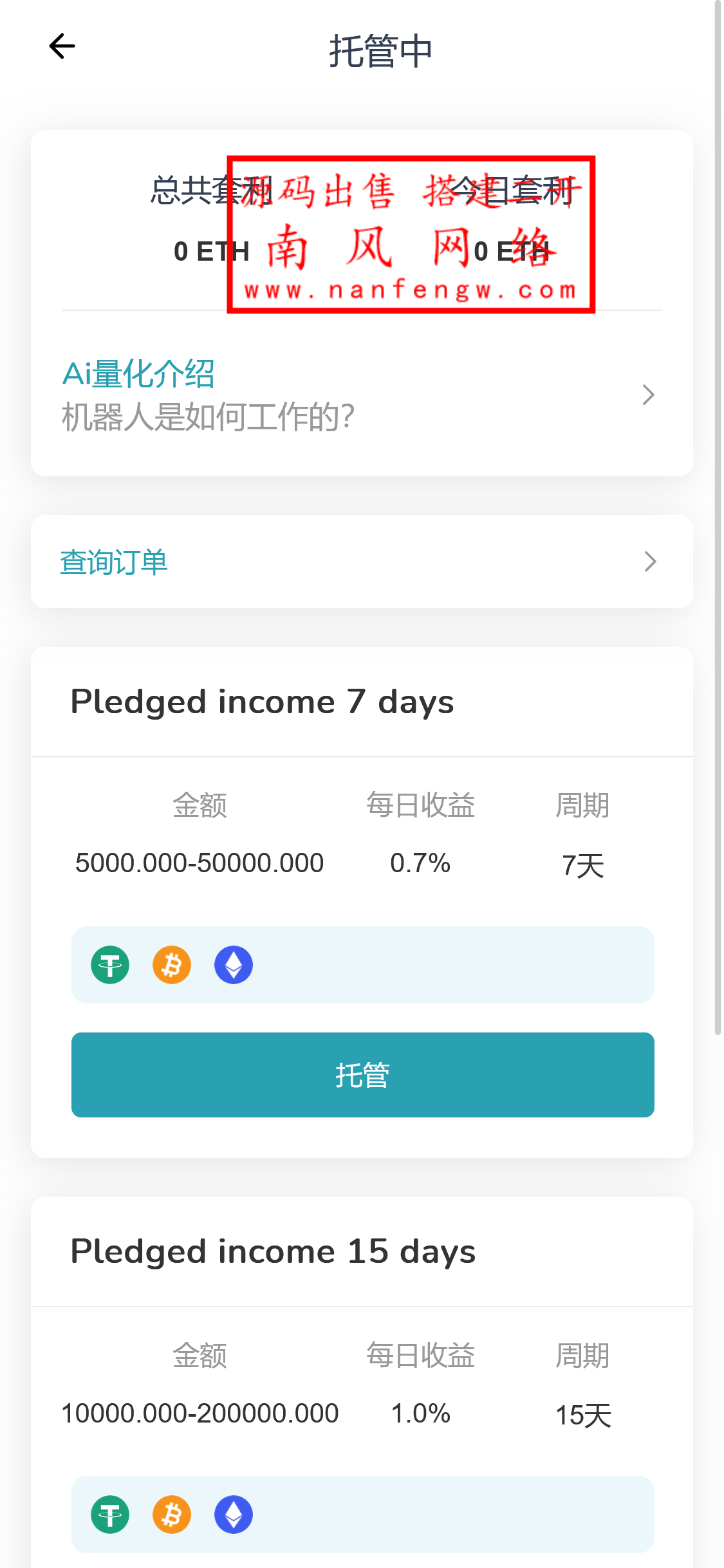Select Ethereum icon in 15 days plan

(x=234, y=1515)
